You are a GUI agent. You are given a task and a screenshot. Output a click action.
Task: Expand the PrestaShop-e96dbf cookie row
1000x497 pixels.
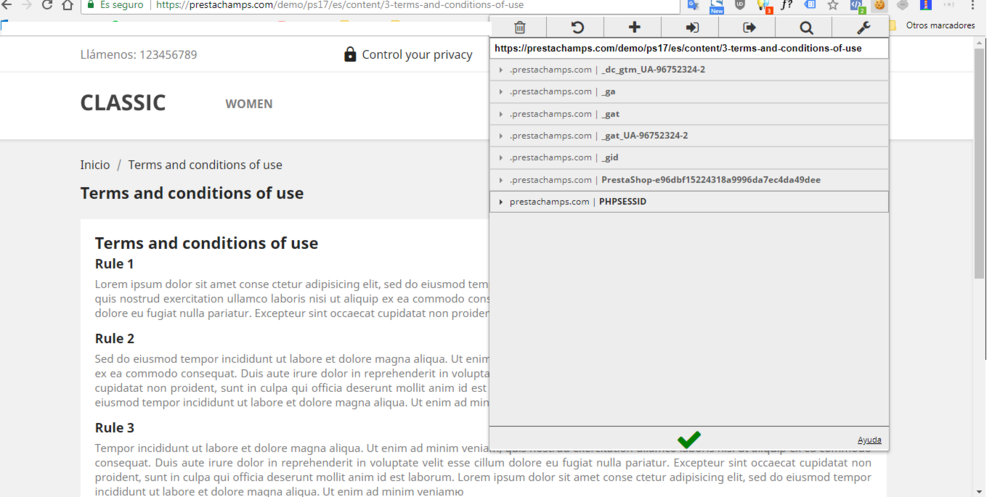coord(689,180)
